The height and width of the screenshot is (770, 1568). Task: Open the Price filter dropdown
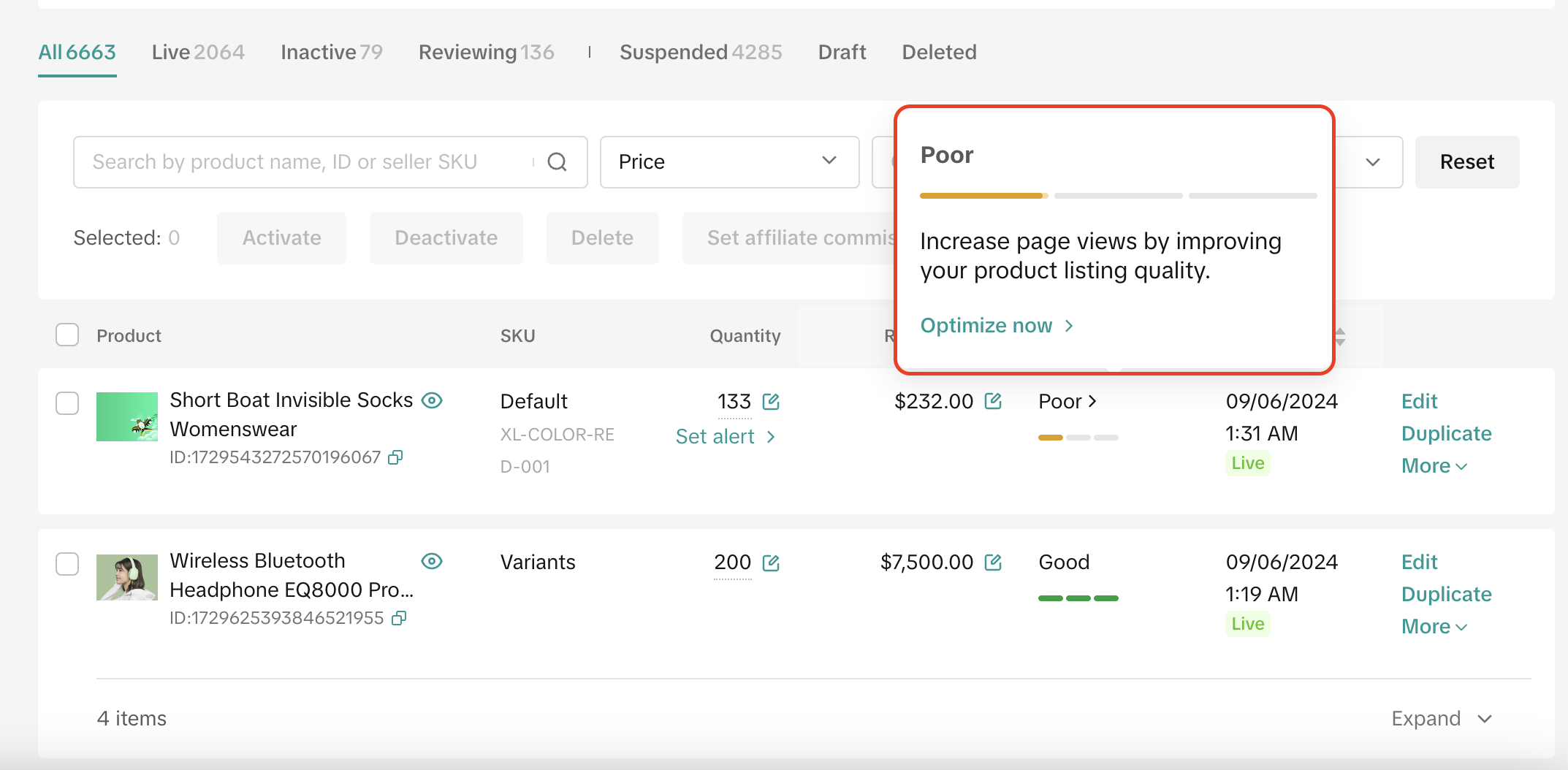(728, 162)
